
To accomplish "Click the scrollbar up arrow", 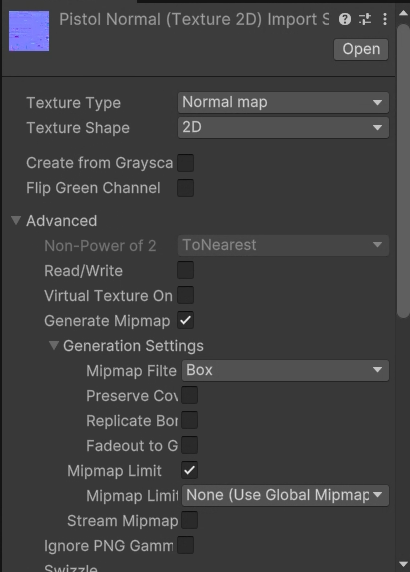I will (403, 13).
